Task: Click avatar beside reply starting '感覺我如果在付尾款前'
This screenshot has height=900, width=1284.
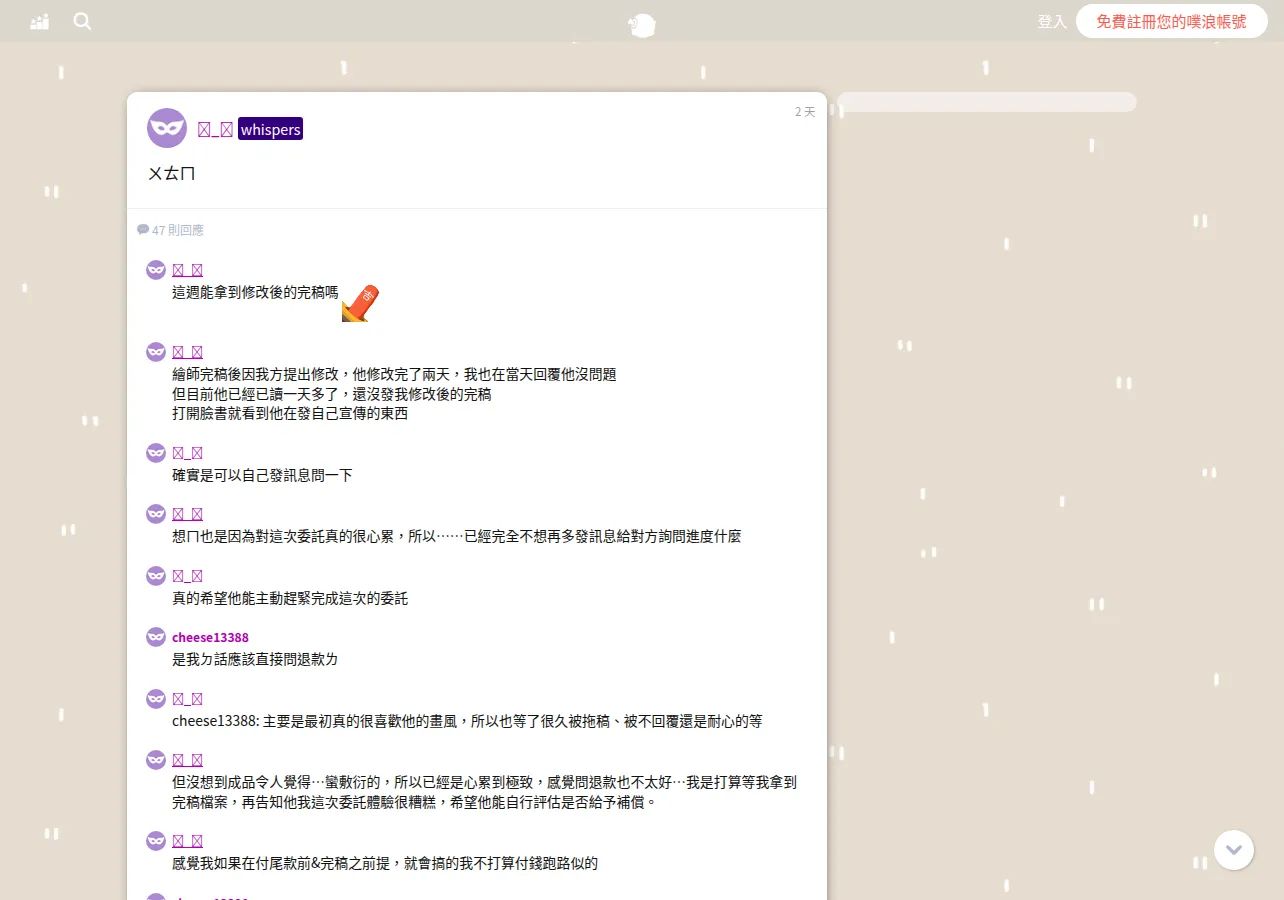Action: [156, 841]
